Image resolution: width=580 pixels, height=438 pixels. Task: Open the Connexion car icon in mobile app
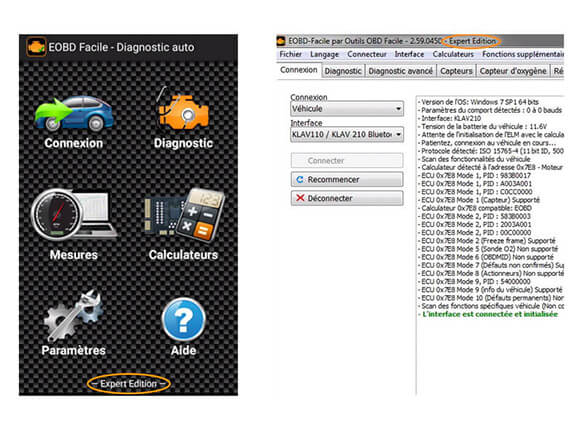(x=74, y=114)
